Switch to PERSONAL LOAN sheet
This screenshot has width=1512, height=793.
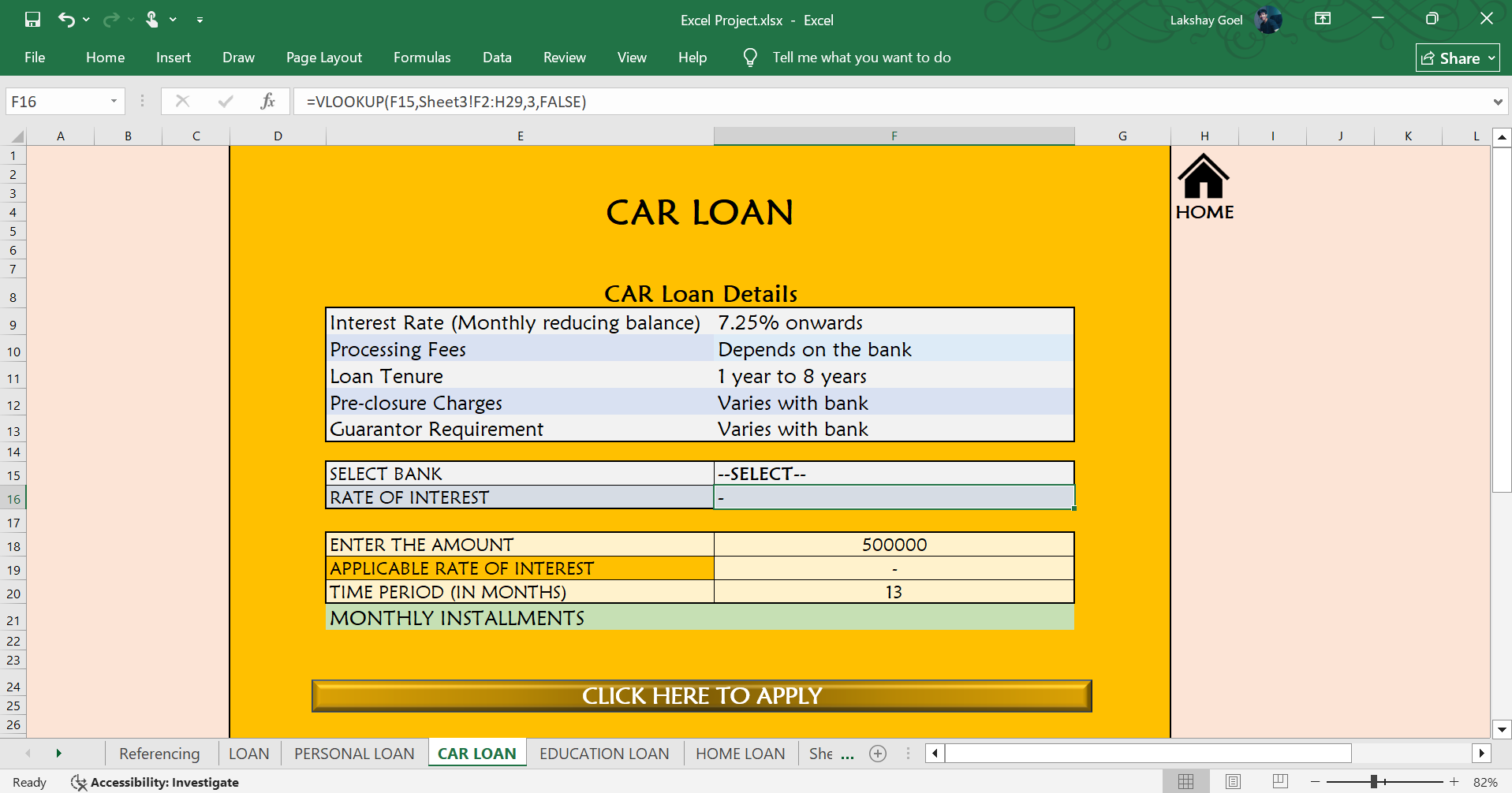354,754
